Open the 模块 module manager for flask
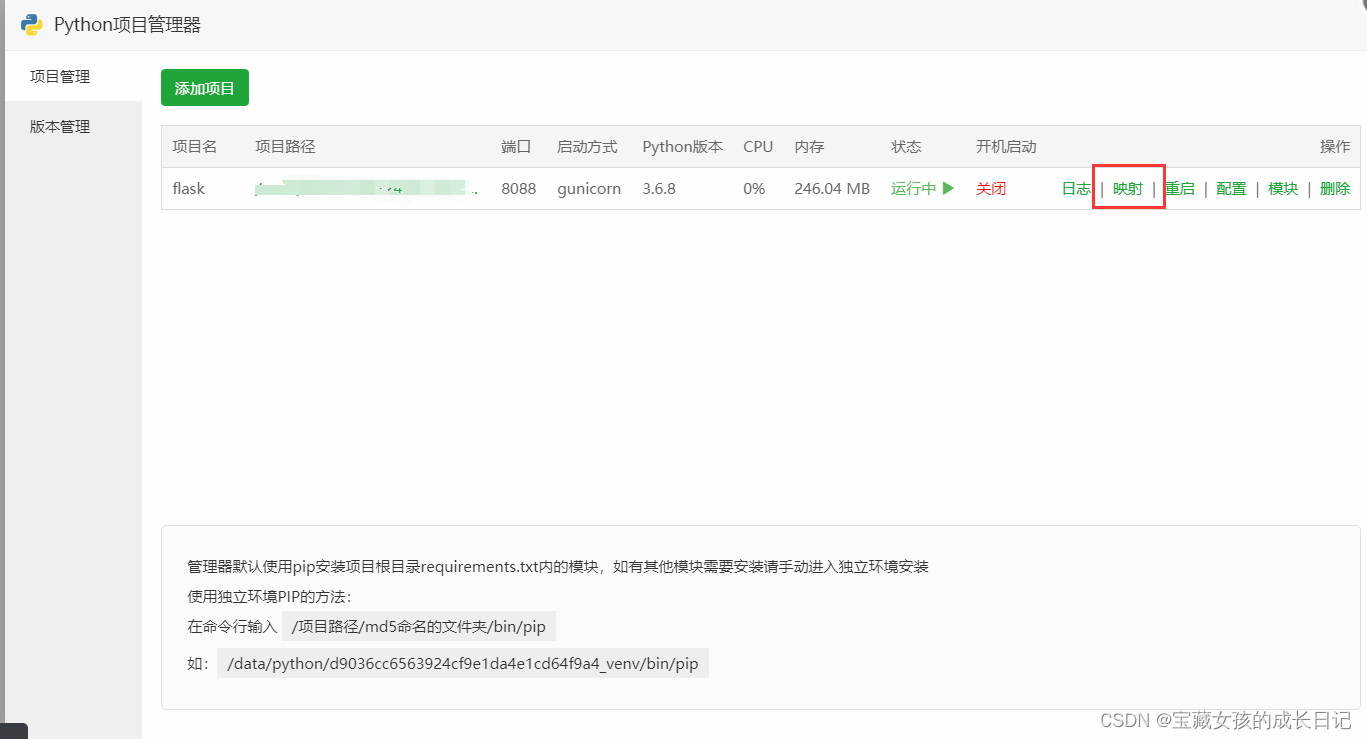This screenshot has height=739, width=1367. (1283, 188)
